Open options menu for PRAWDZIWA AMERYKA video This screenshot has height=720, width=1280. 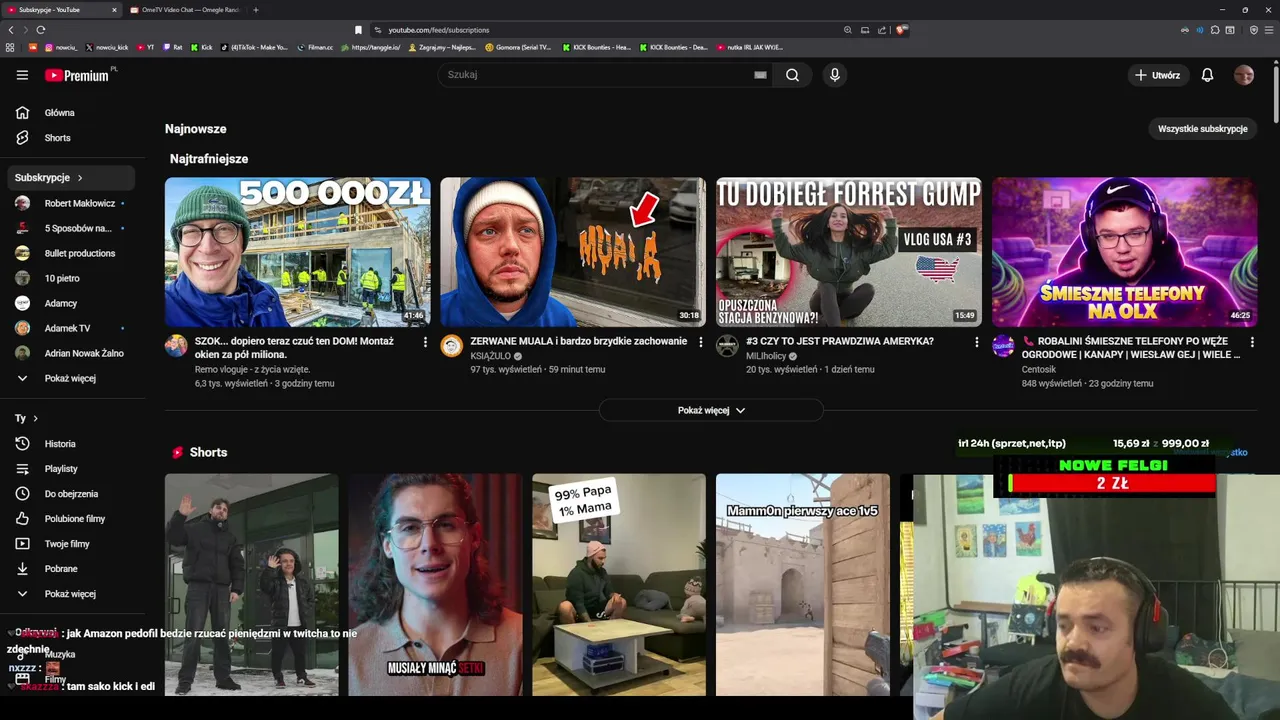point(976,342)
